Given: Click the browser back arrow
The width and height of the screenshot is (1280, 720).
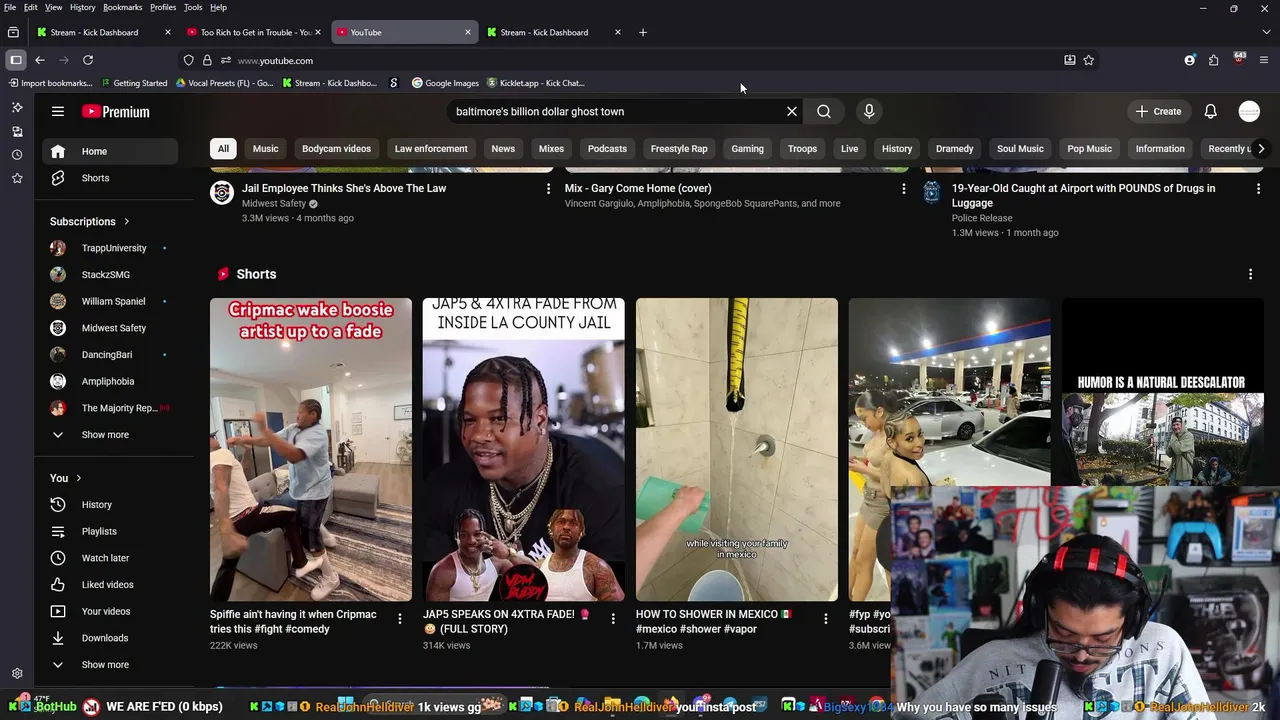Looking at the screenshot, I should [x=40, y=60].
